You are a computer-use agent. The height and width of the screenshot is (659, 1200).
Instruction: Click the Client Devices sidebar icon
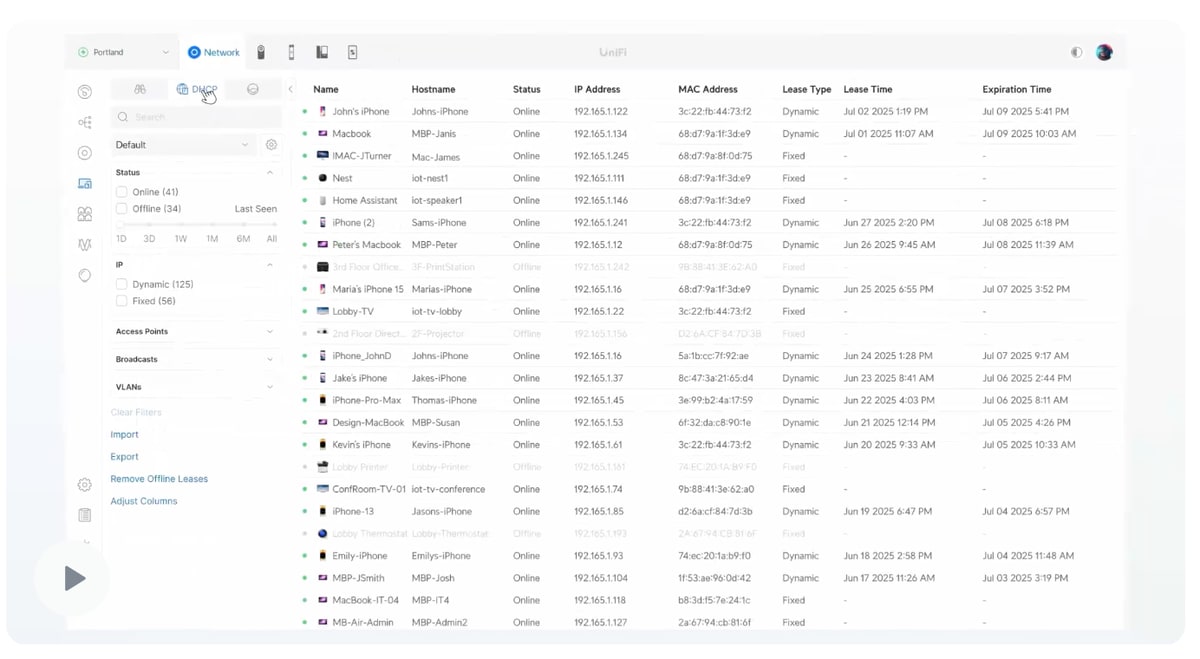click(x=85, y=184)
